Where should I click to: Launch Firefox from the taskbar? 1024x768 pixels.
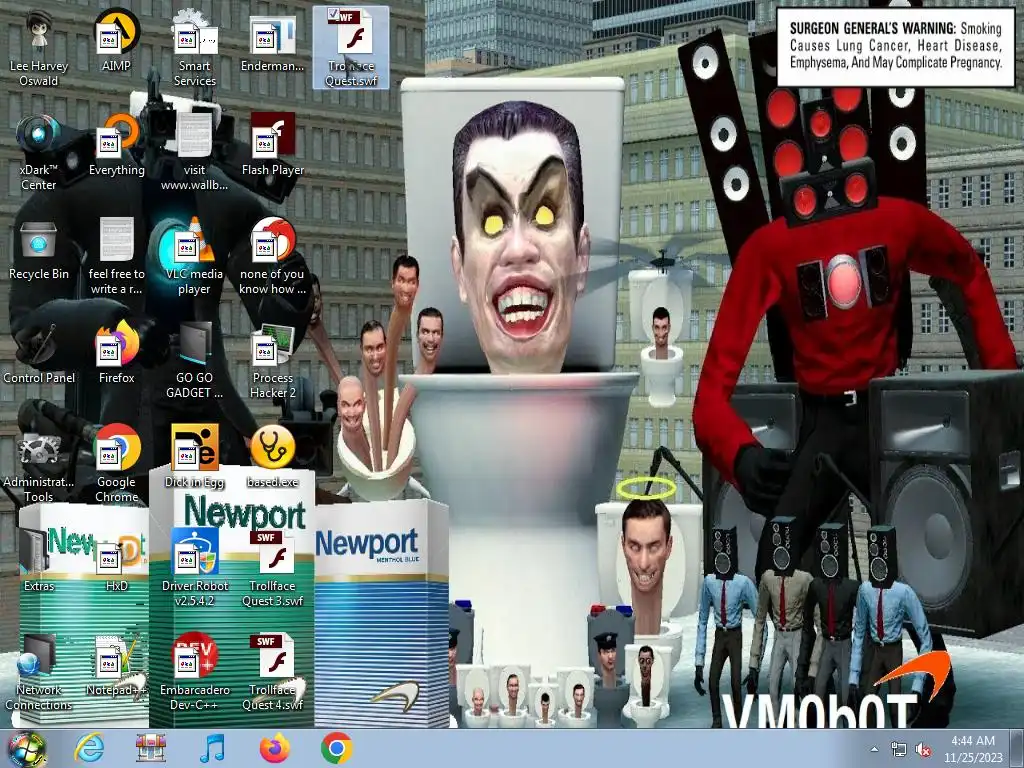[x=274, y=748]
